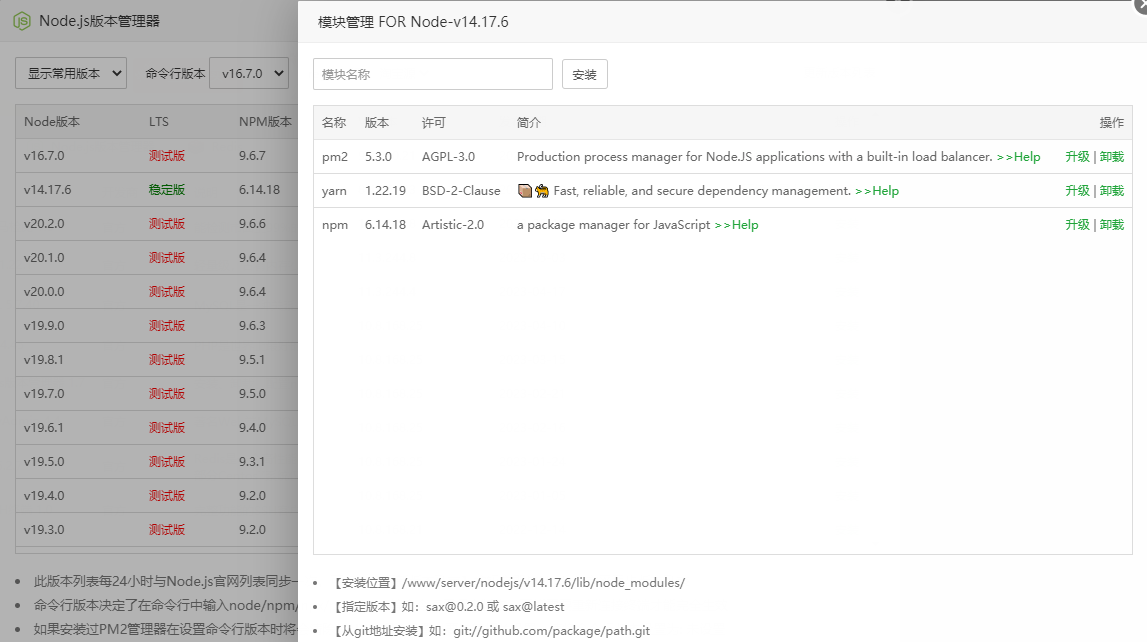Click 卸载 for the pm2 module
This screenshot has height=642, width=1147.
(1112, 157)
